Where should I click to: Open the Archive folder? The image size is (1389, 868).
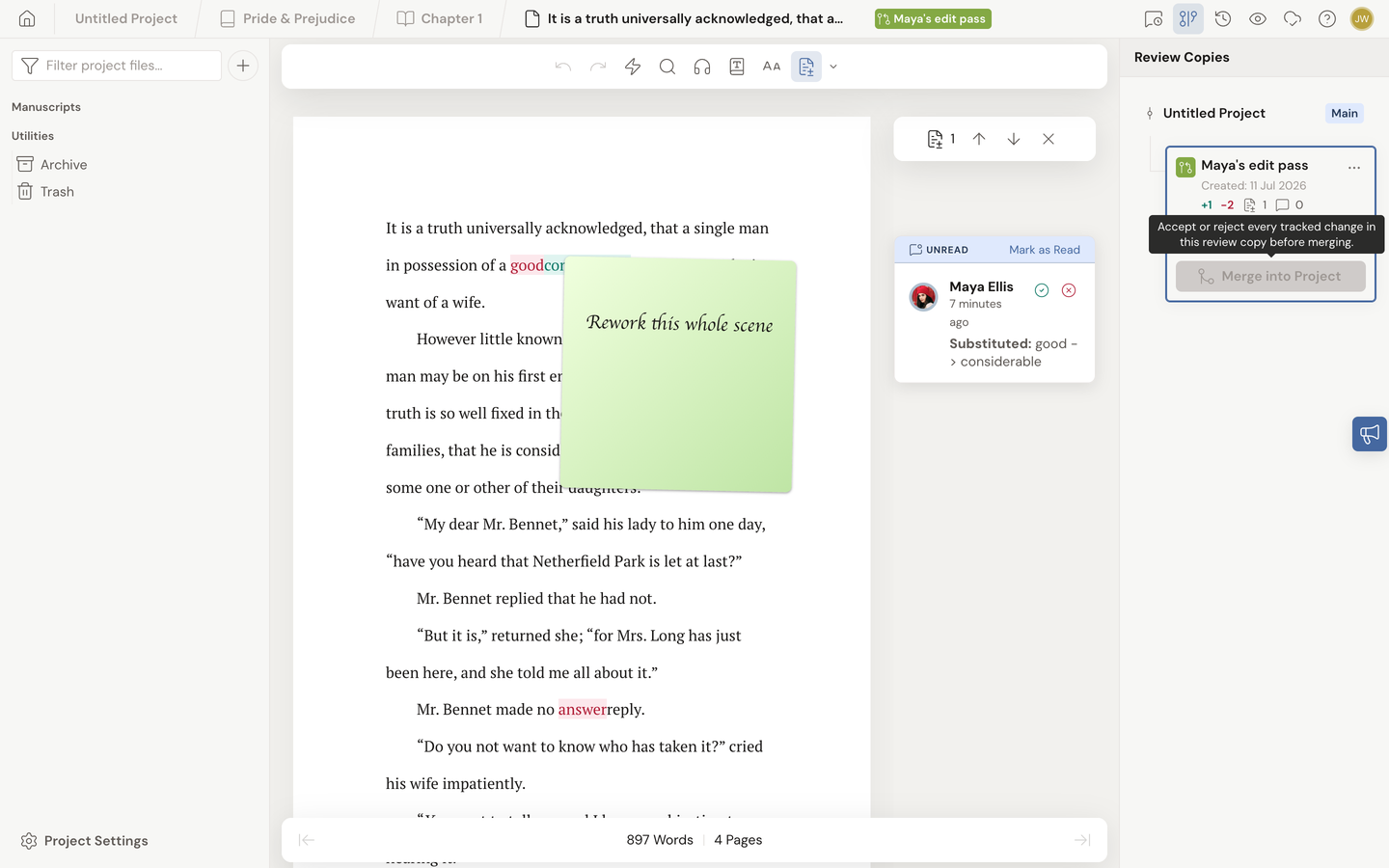(x=52, y=165)
